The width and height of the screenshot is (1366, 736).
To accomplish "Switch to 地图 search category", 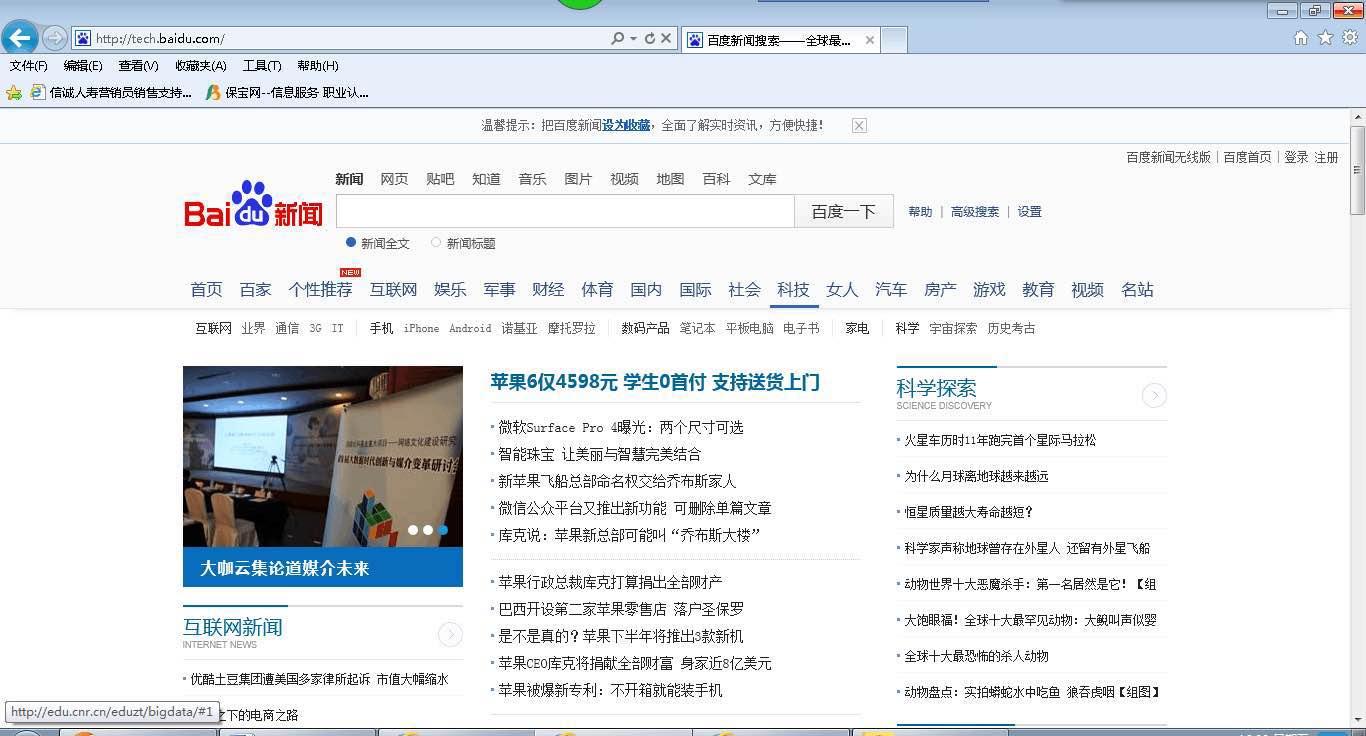I will point(670,179).
